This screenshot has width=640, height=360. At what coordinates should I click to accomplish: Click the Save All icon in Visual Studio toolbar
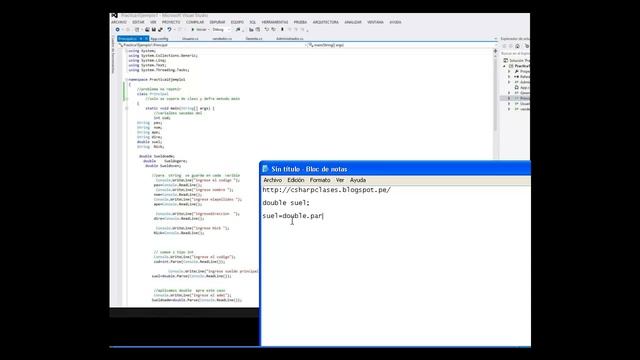[160, 30]
